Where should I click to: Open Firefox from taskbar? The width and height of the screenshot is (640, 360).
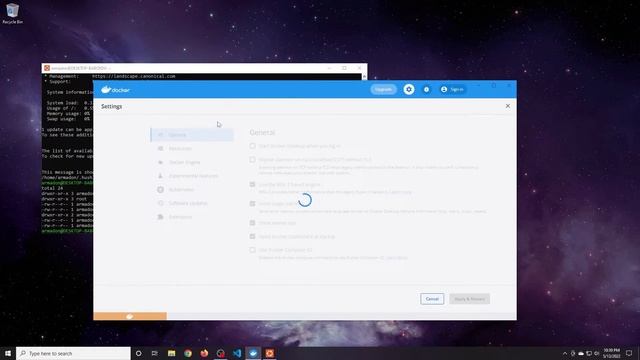[204, 353]
